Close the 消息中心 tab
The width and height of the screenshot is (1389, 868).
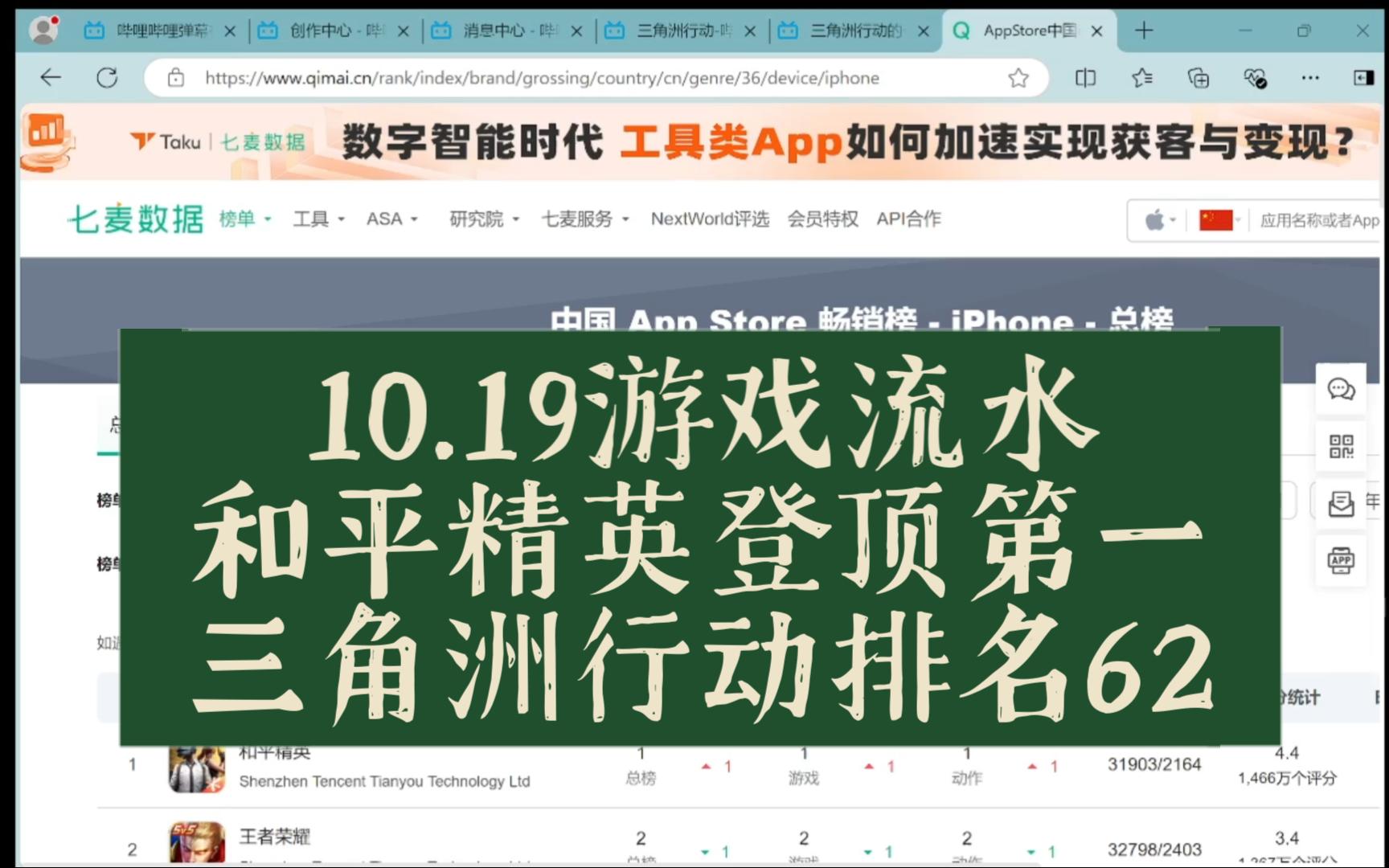576,31
